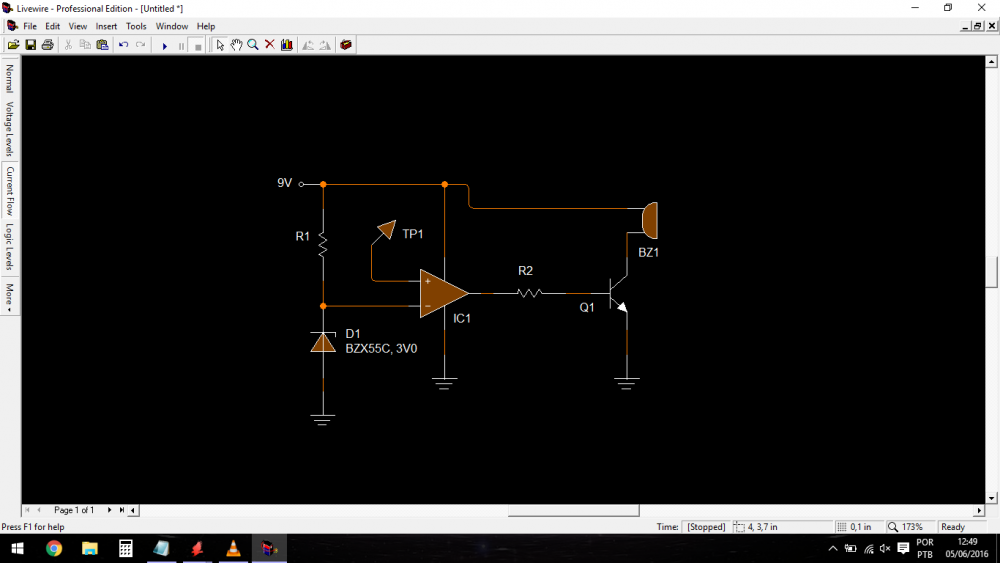1000x563 pixels.
Task: Select the red X delete tool
Action: (x=270, y=45)
